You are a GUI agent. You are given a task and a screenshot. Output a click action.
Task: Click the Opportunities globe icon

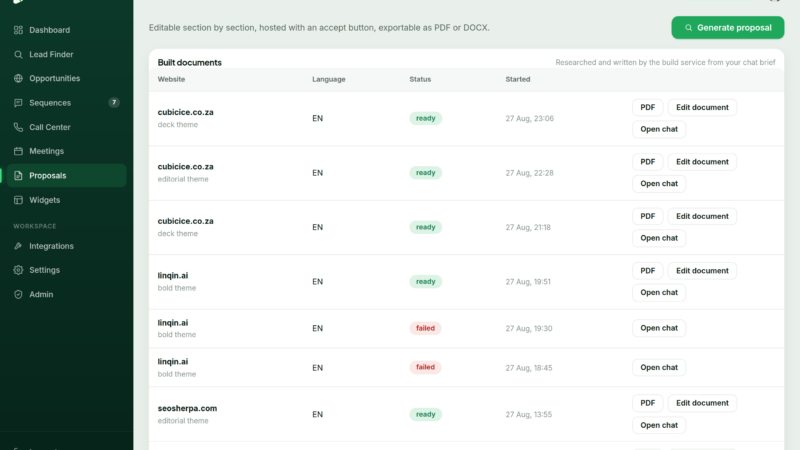coord(18,79)
